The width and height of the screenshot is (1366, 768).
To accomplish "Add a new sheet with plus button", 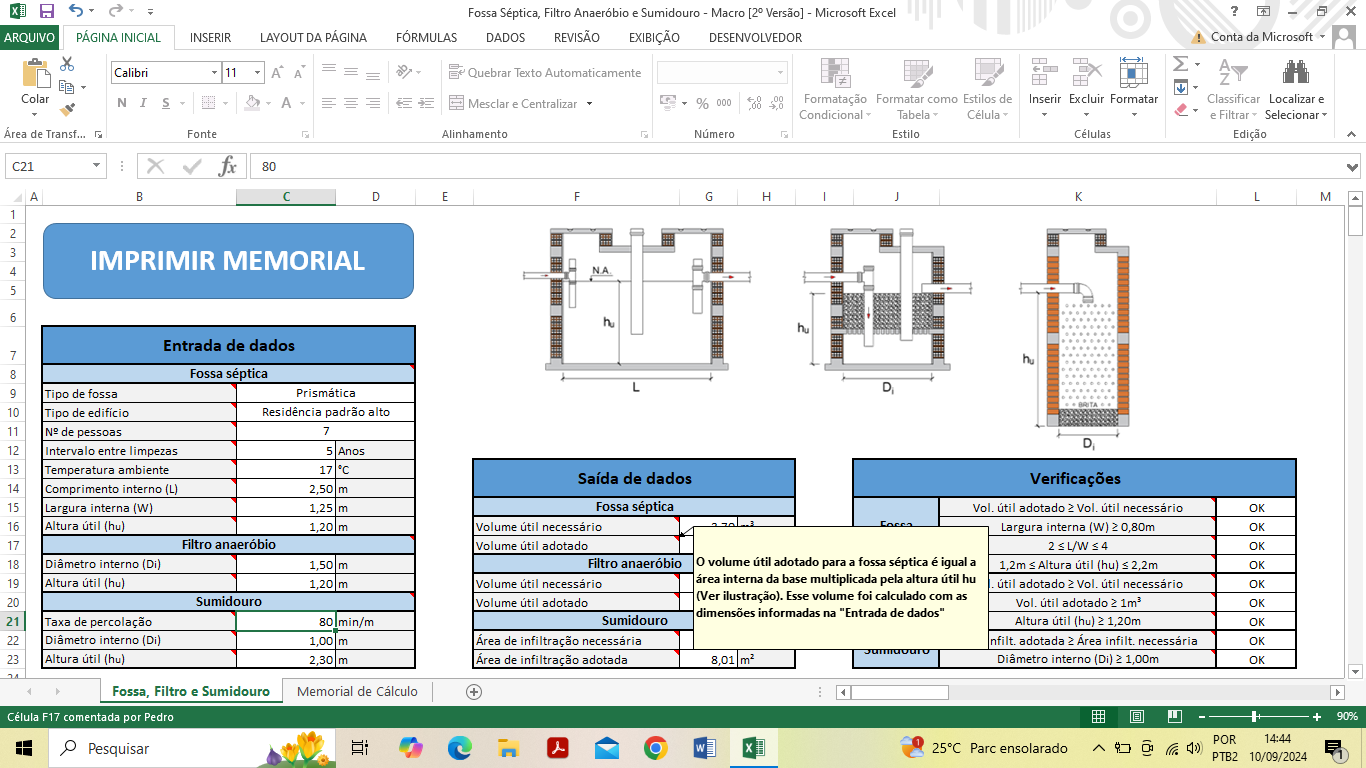I will [x=474, y=692].
